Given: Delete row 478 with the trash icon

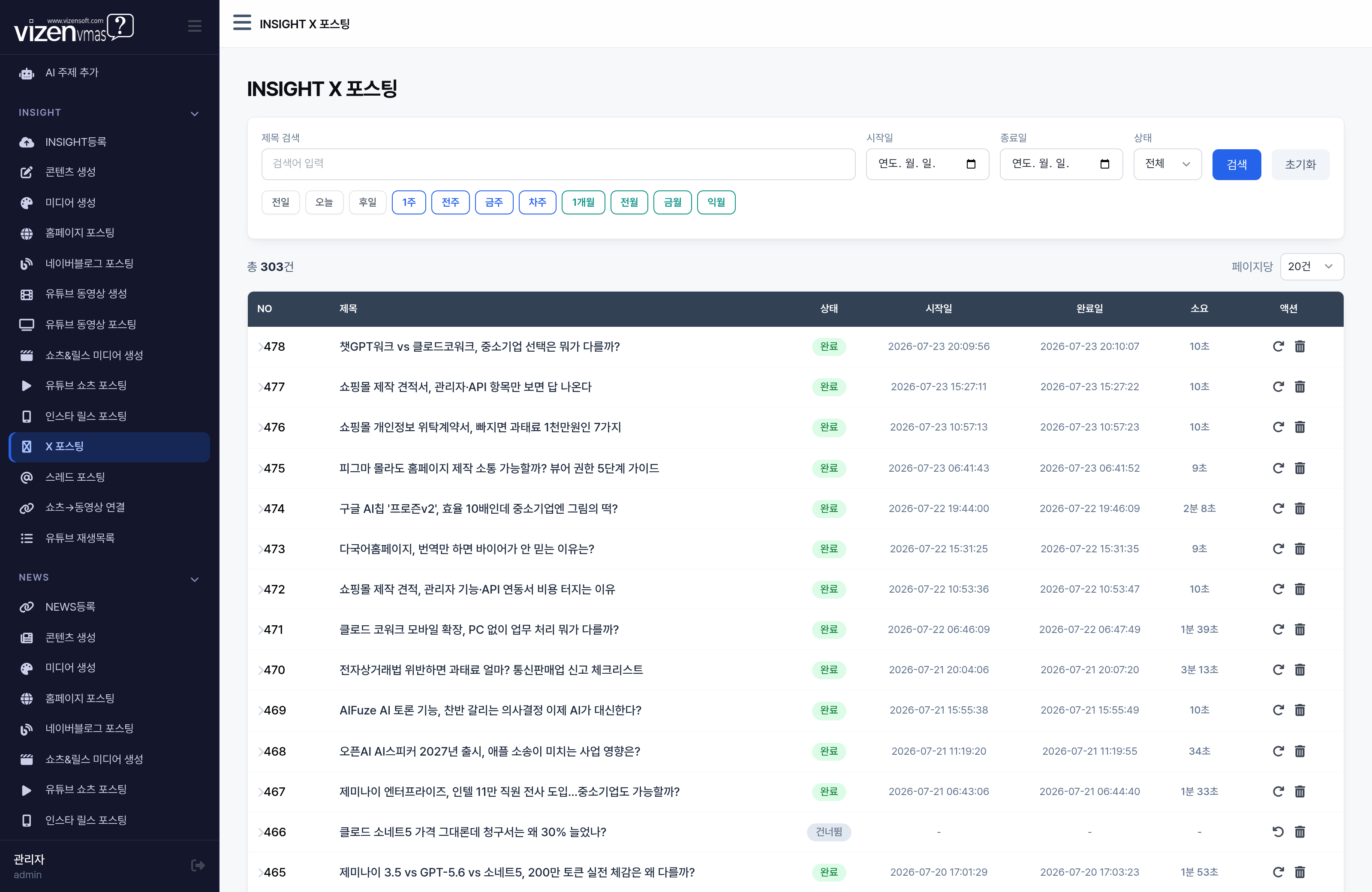Looking at the screenshot, I should (x=1300, y=346).
